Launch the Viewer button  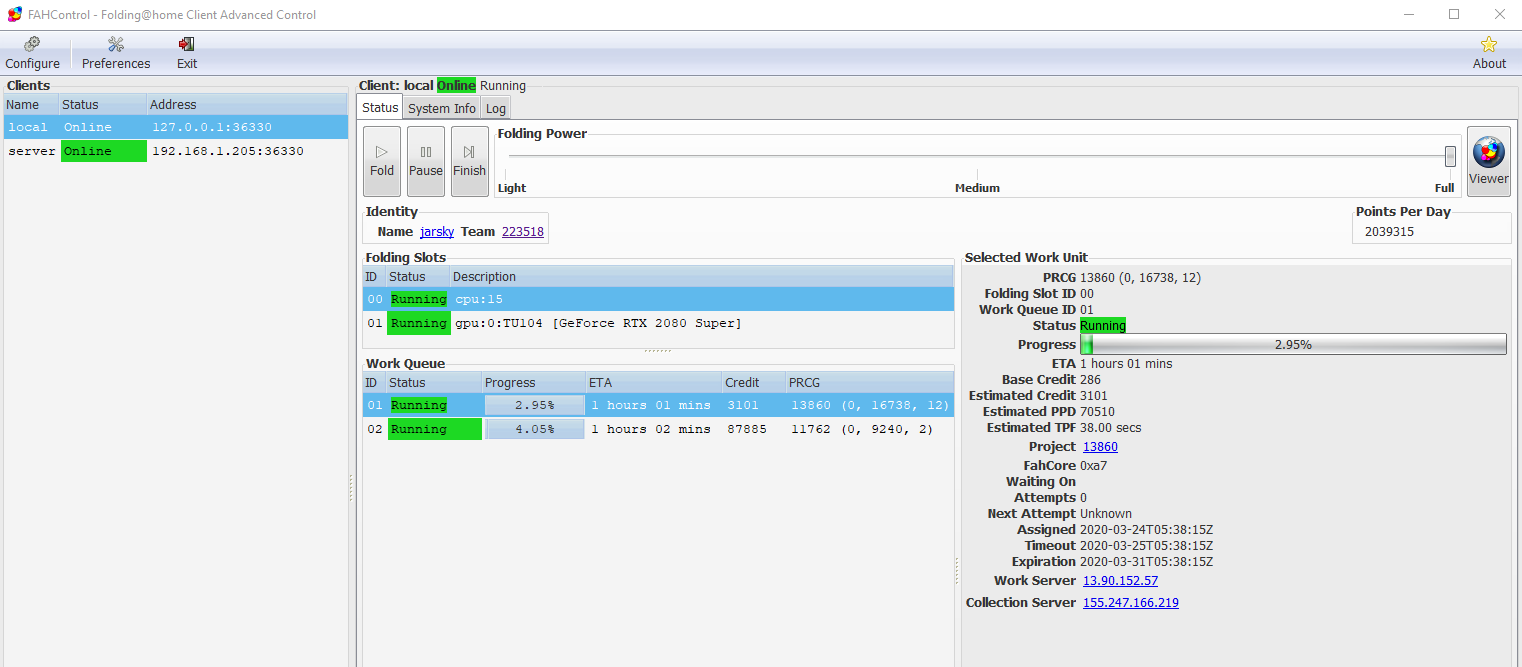pos(1488,161)
